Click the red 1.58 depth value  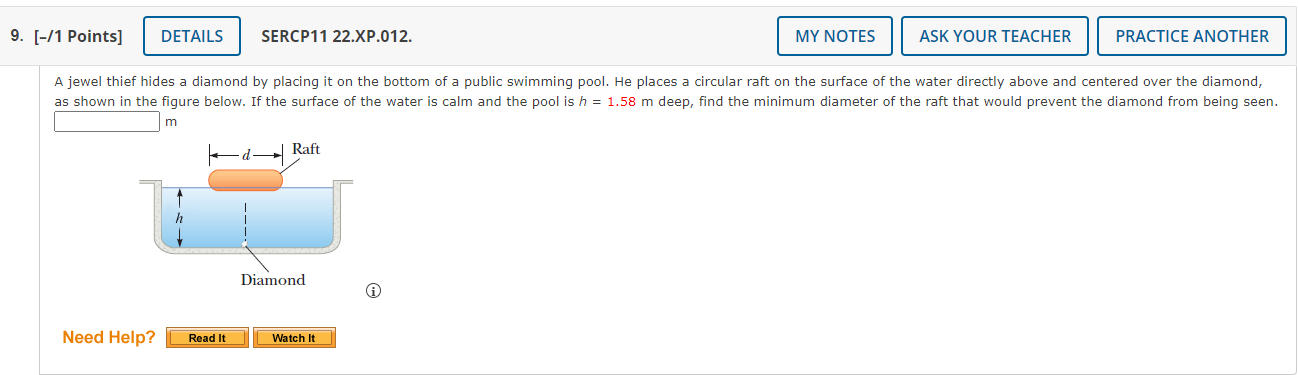point(621,102)
